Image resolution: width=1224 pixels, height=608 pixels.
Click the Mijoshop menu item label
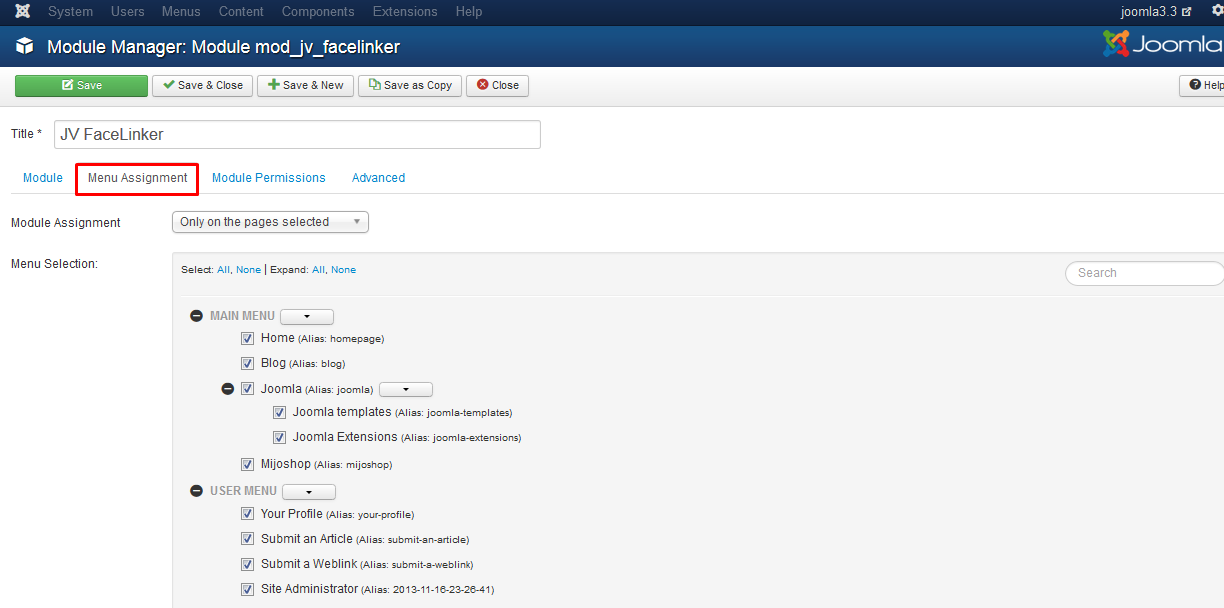click(286, 464)
